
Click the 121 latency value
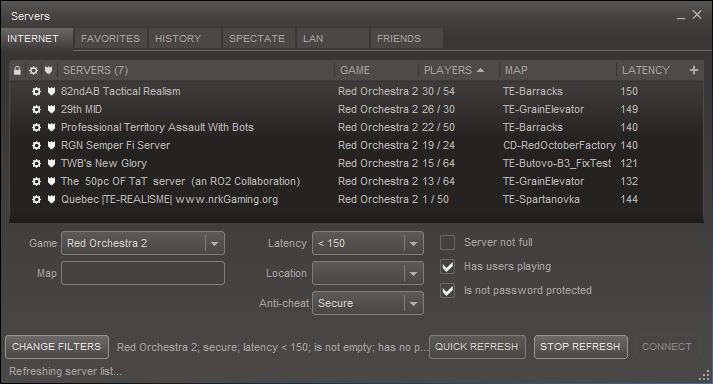click(629, 163)
